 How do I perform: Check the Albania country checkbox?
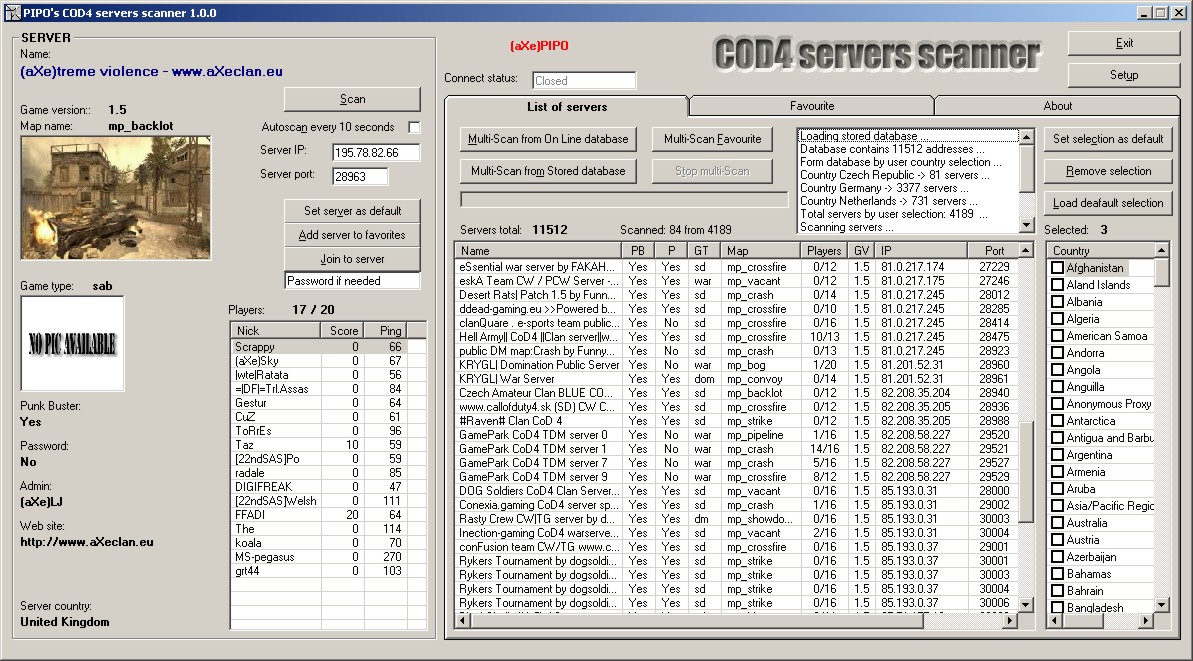(x=1057, y=301)
